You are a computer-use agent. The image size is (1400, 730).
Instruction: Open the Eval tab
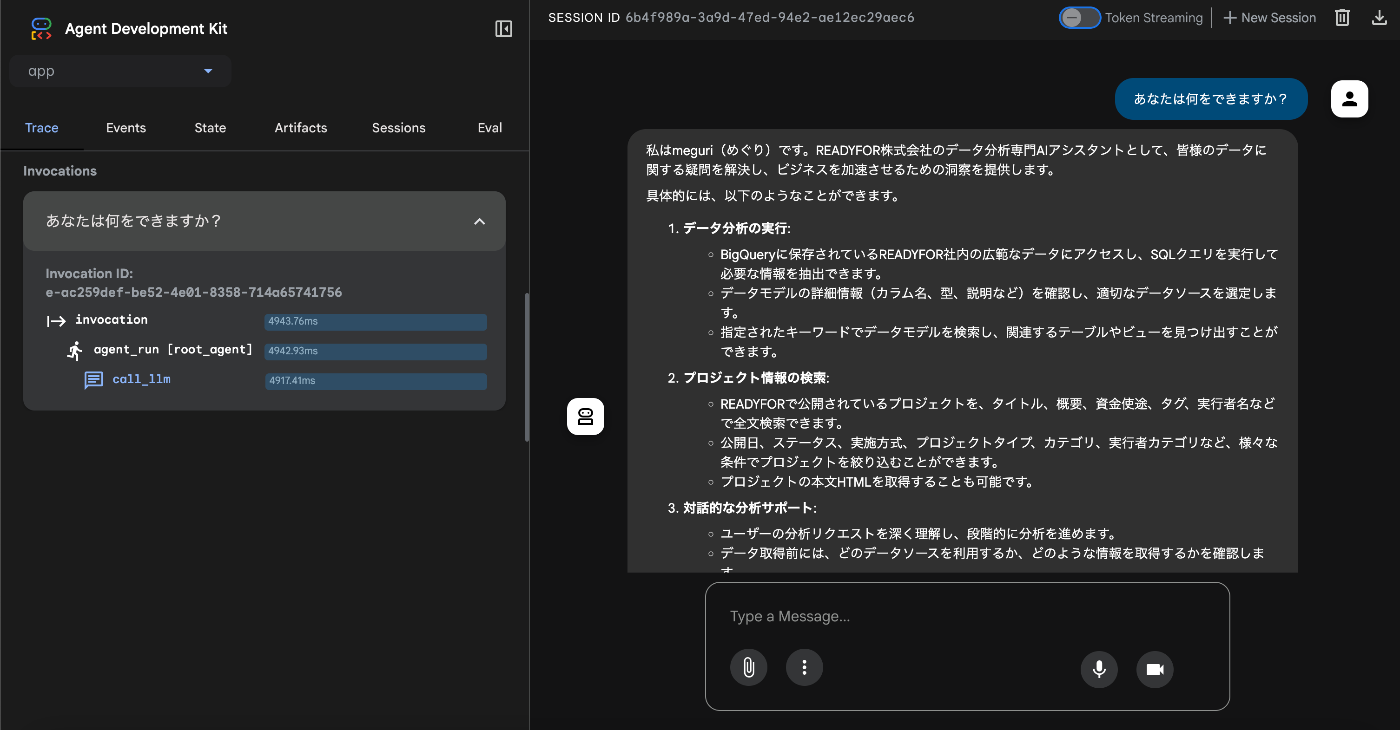[x=490, y=128]
